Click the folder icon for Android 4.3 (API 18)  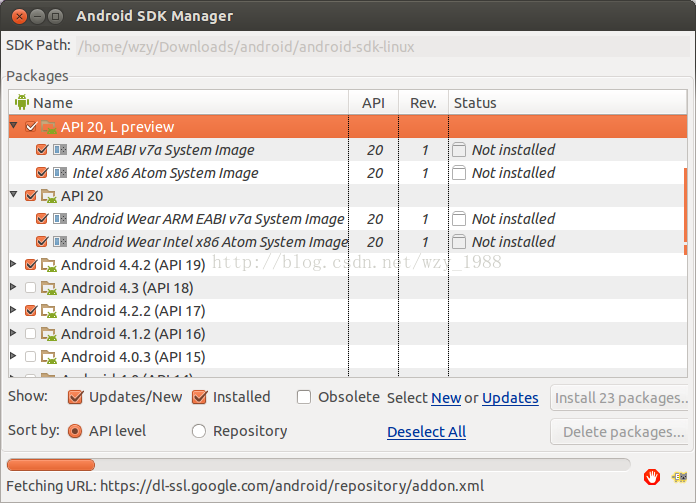(49, 288)
